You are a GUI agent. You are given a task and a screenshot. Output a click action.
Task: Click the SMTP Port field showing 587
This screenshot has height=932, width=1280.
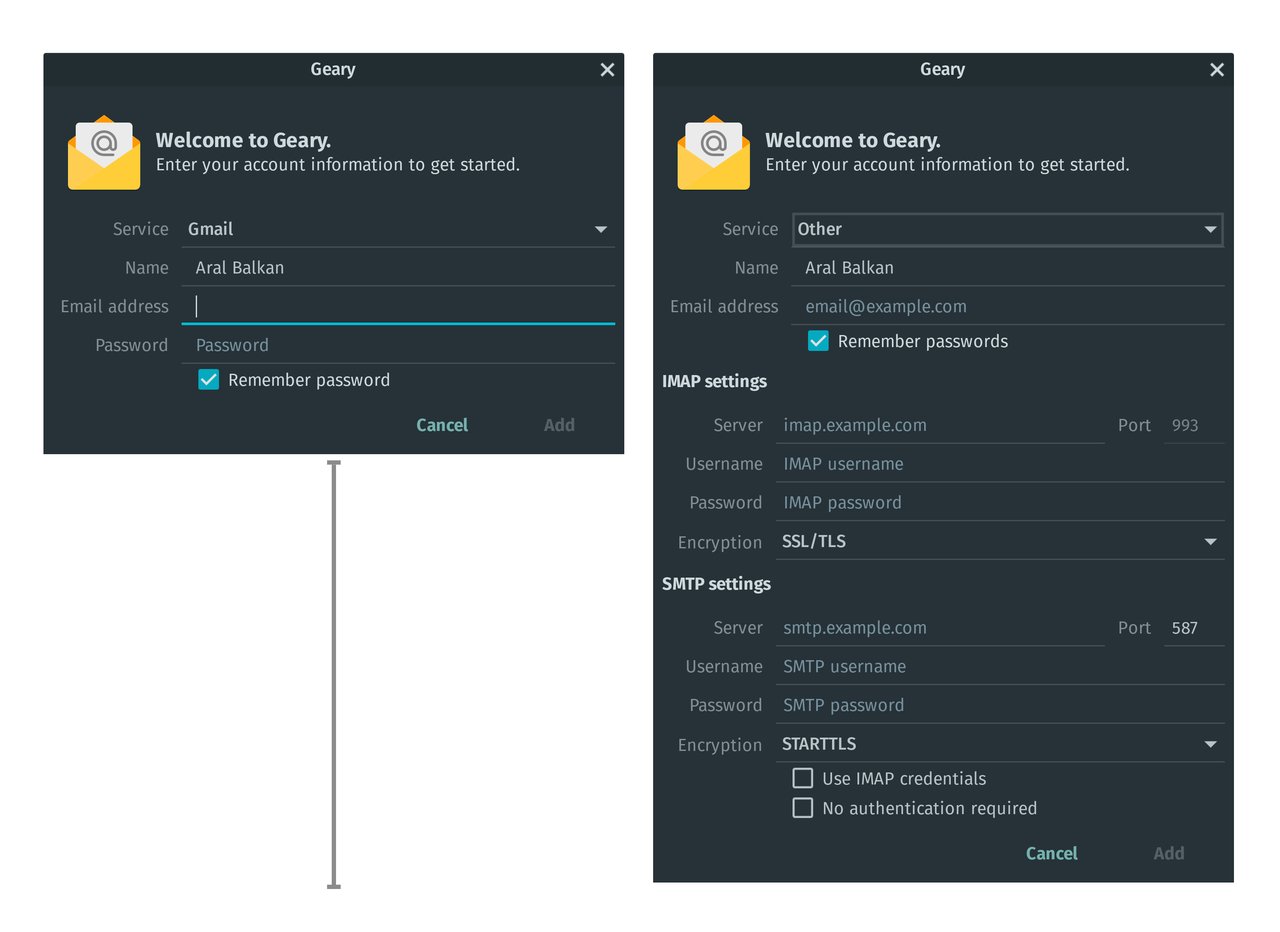point(1194,628)
